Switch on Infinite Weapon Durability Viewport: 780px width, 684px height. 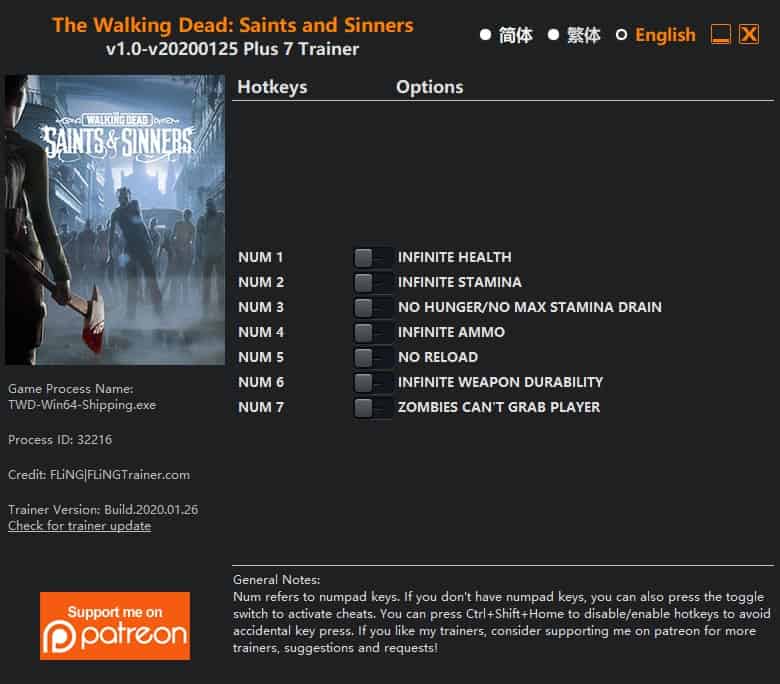tap(373, 383)
